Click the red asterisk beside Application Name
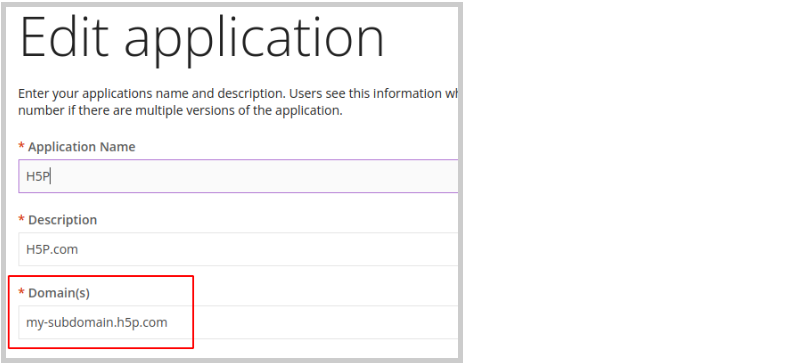 21,146
